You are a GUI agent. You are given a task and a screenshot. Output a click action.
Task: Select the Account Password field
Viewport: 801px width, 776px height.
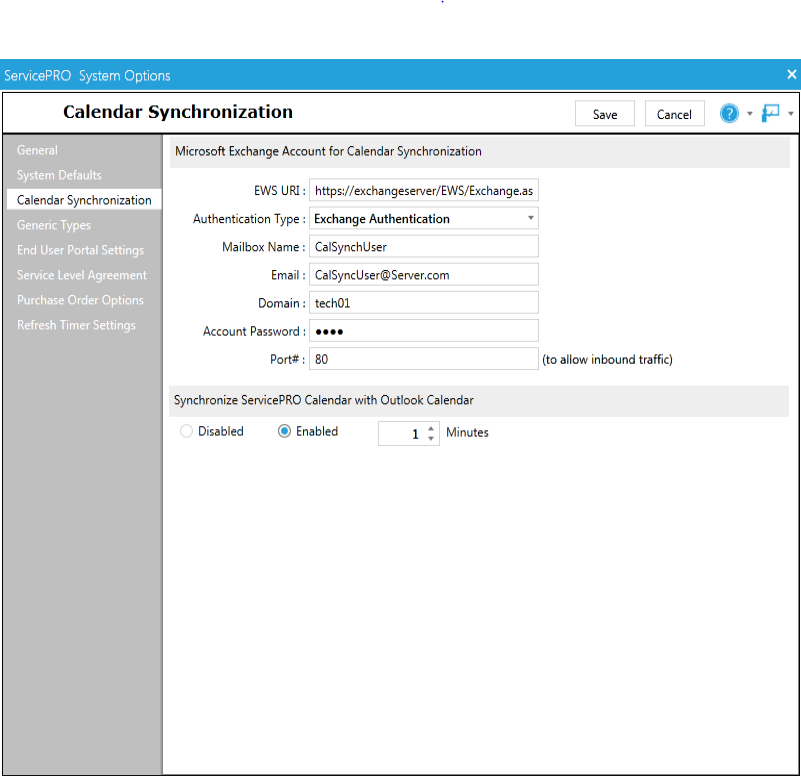pyautogui.click(x=423, y=330)
